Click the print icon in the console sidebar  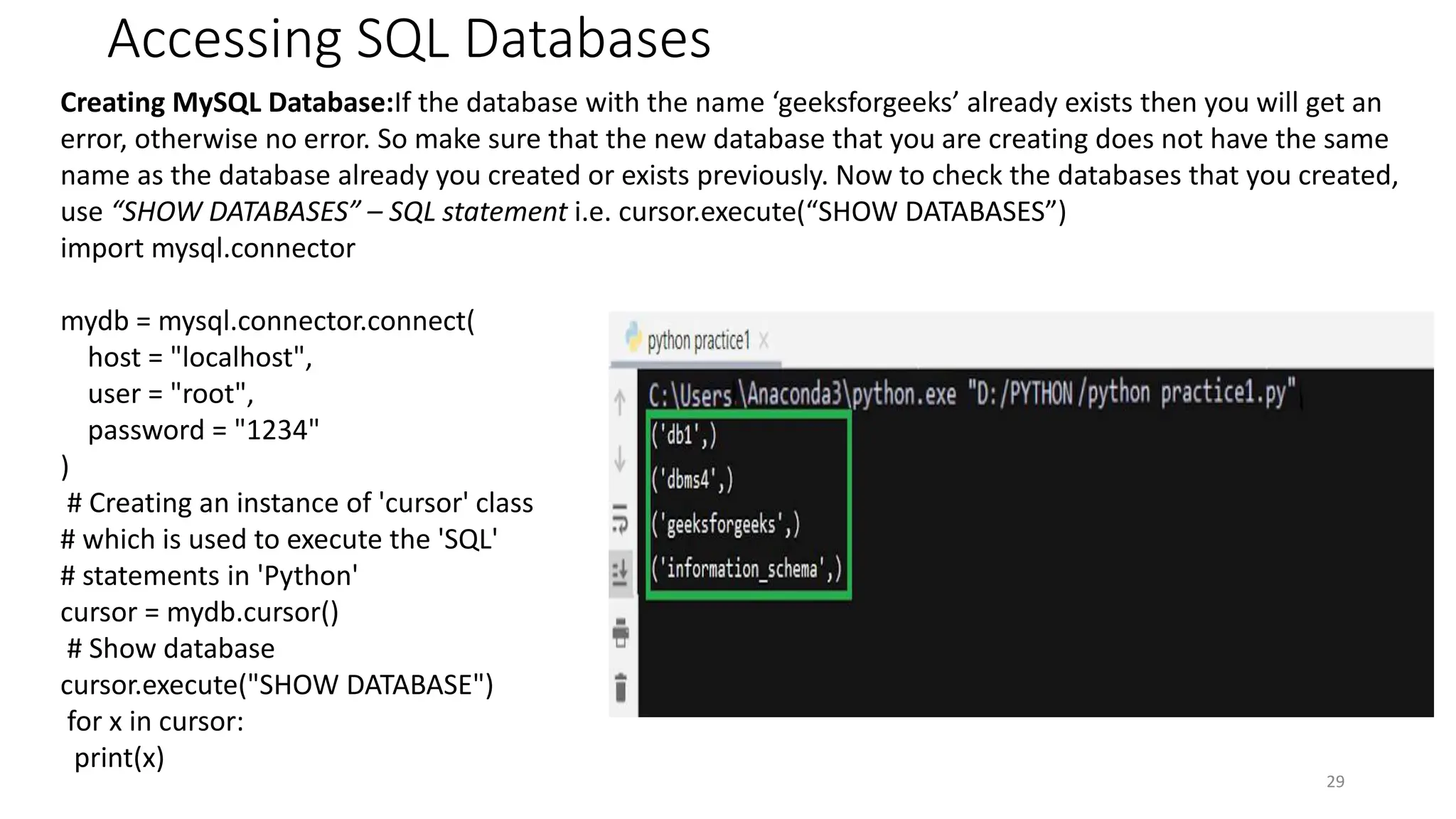(620, 632)
